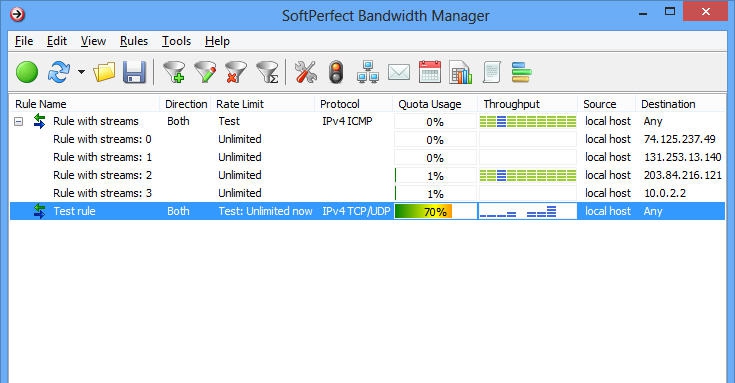Click the envelope mail icon
The height and width of the screenshot is (383, 735).
(x=399, y=73)
